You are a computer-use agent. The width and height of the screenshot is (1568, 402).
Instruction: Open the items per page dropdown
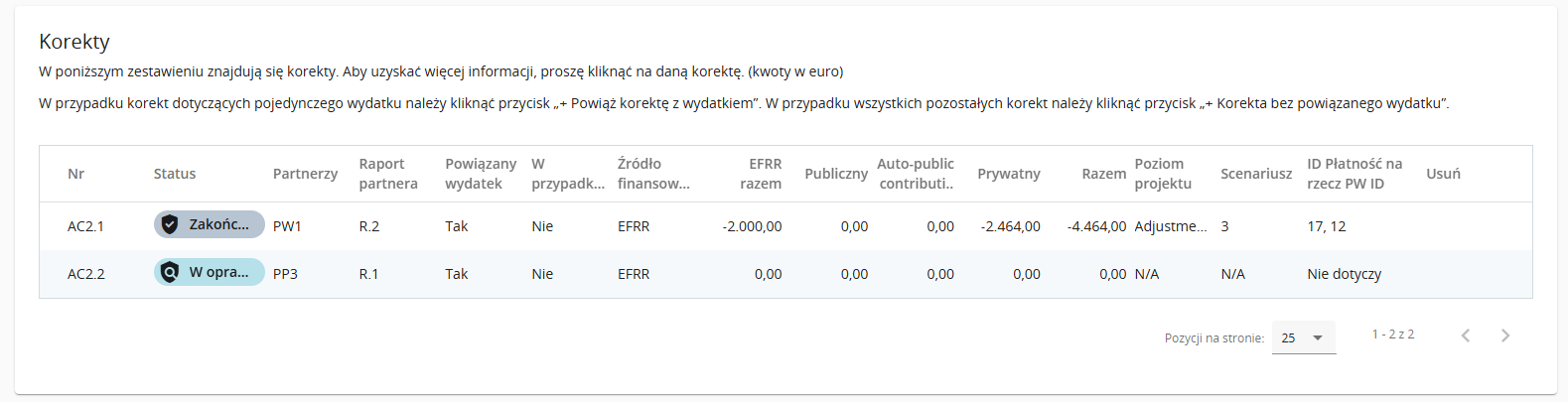coord(1303,337)
